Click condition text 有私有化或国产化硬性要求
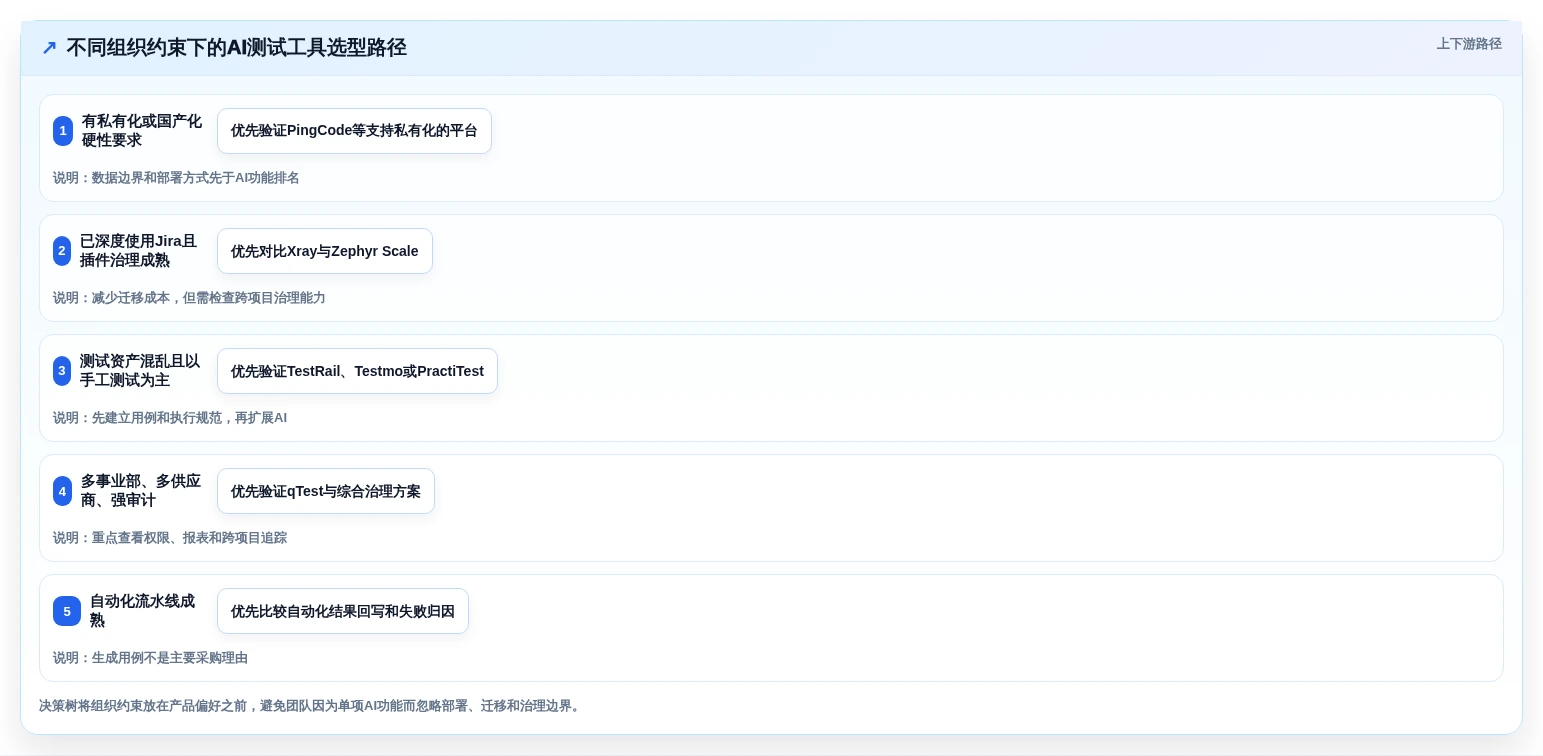Viewport: 1543px width, 756px height. coord(142,131)
